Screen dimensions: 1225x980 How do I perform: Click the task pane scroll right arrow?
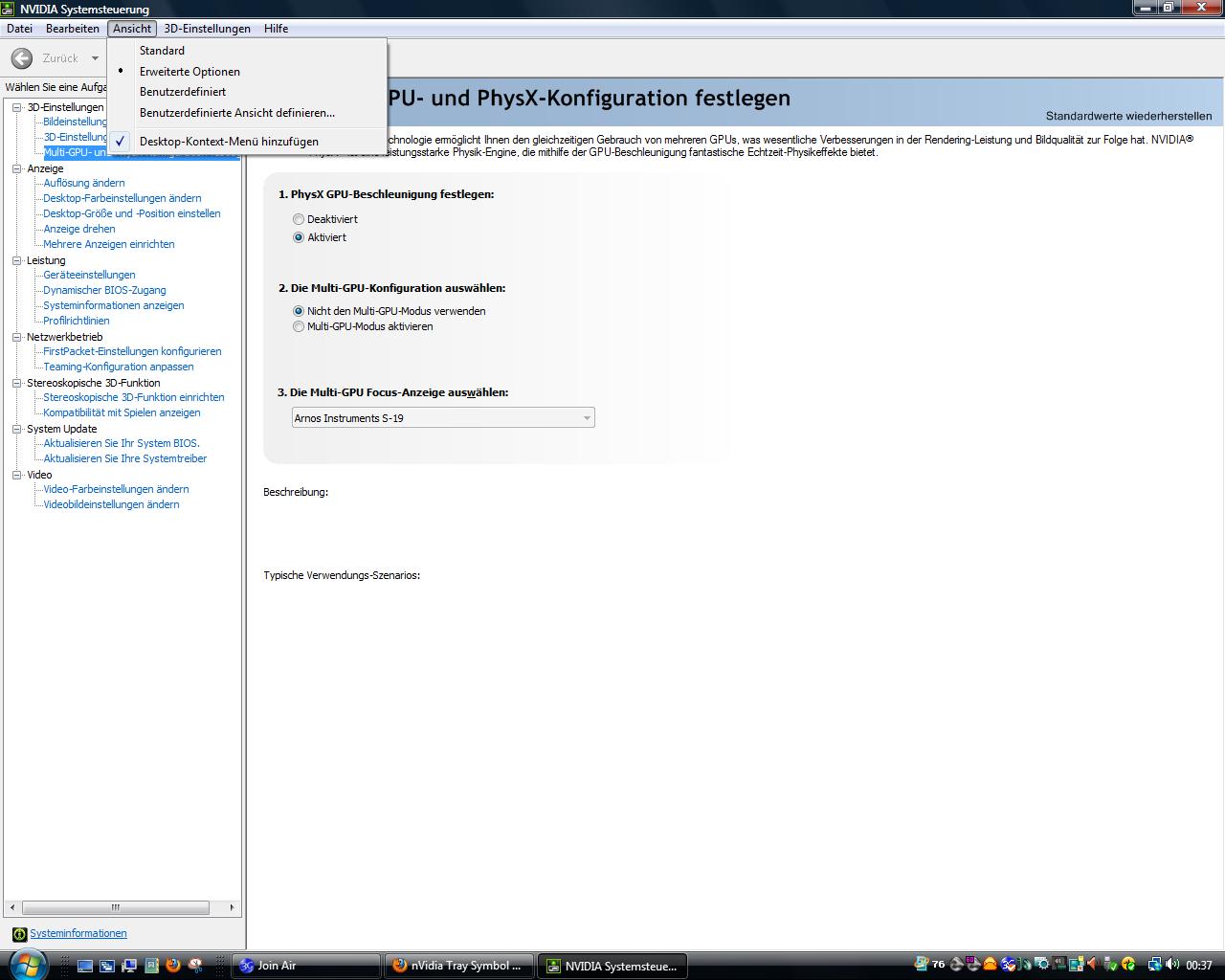pos(232,907)
